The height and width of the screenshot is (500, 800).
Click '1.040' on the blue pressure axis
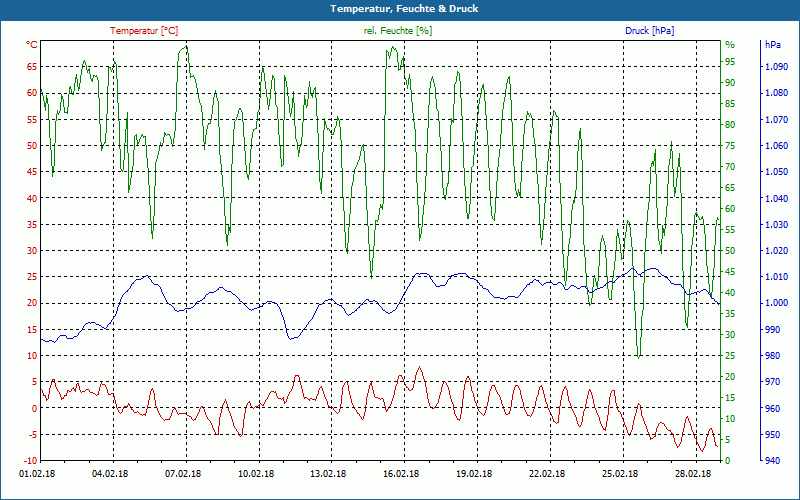pyautogui.click(x=777, y=198)
